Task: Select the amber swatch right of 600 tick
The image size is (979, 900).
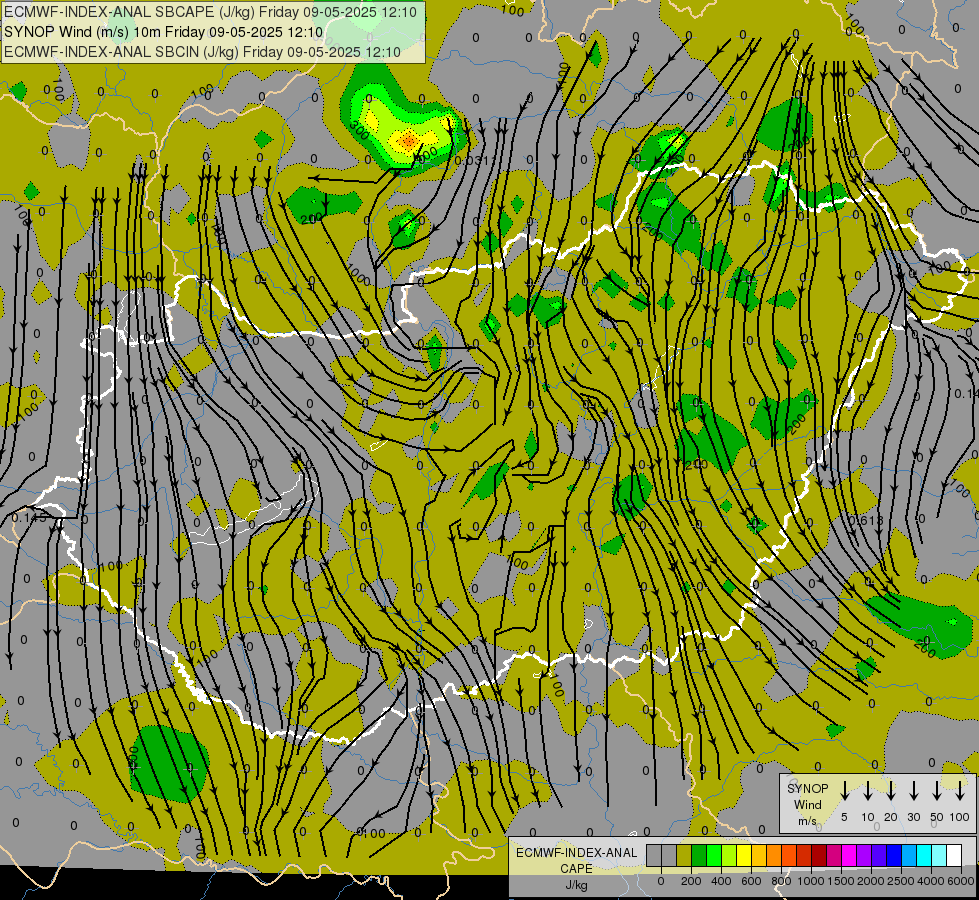Action: [x=759, y=855]
